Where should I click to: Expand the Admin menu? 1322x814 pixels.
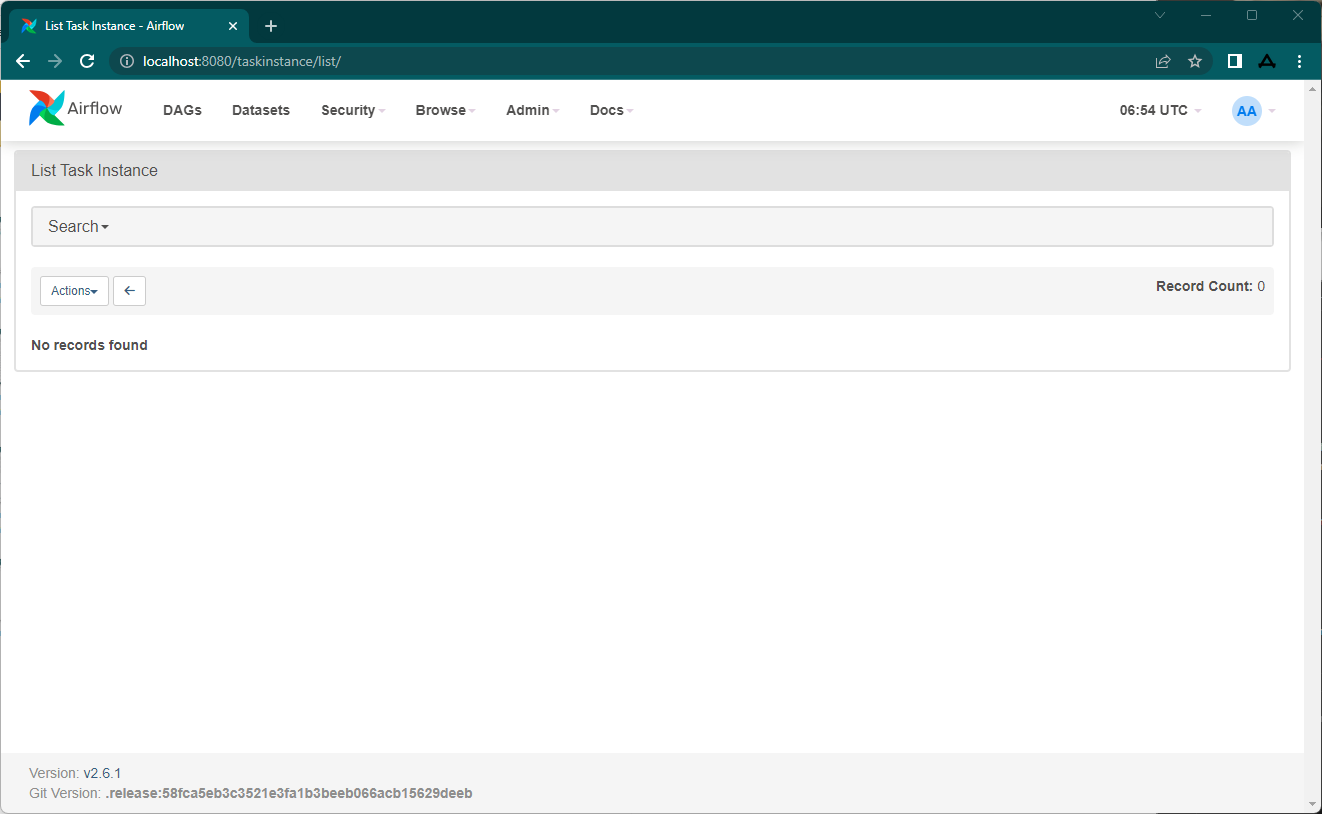click(x=532, y=110)
